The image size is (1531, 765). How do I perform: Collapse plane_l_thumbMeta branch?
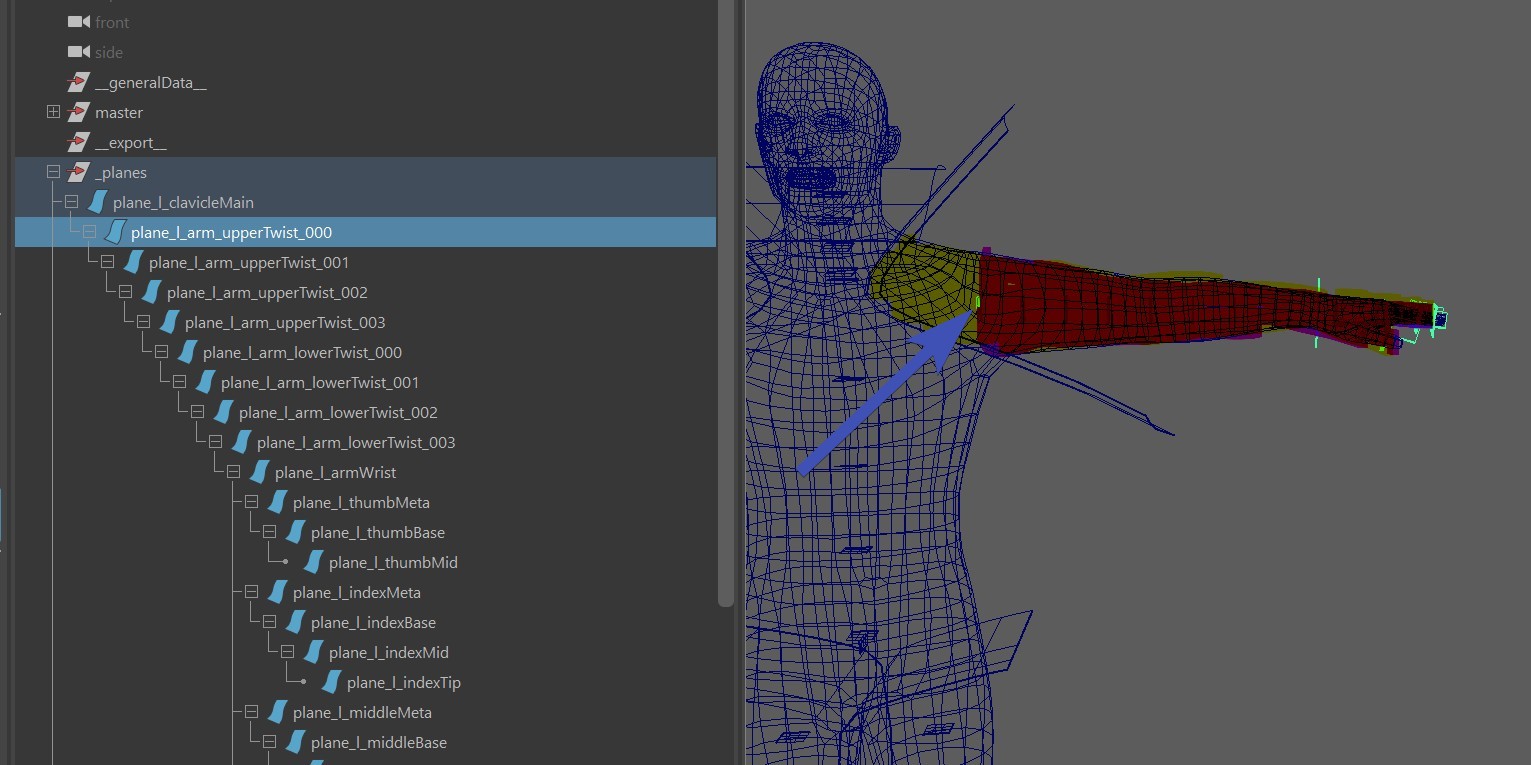(251, 502)
